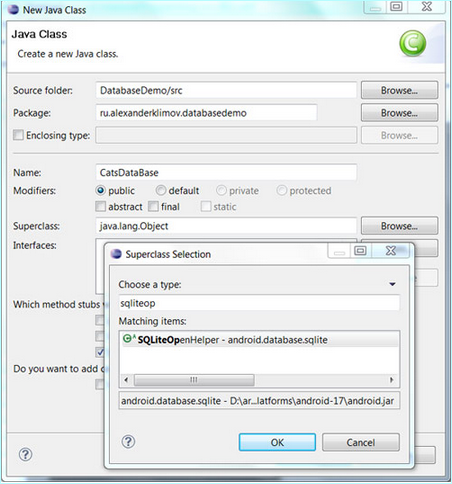Toggle the Enclosing type checkbox
Viewport: 452px width, 484px height.
(x=18, y=135)
